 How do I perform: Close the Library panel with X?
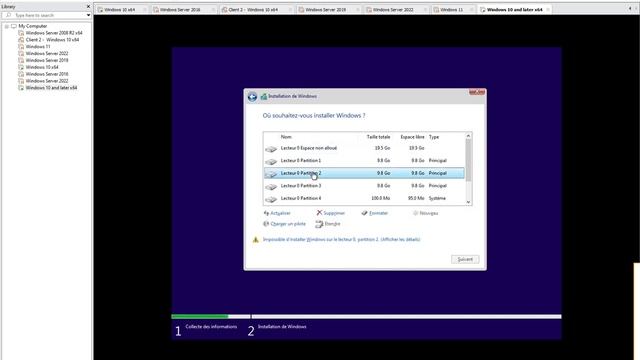coord(88,7)
